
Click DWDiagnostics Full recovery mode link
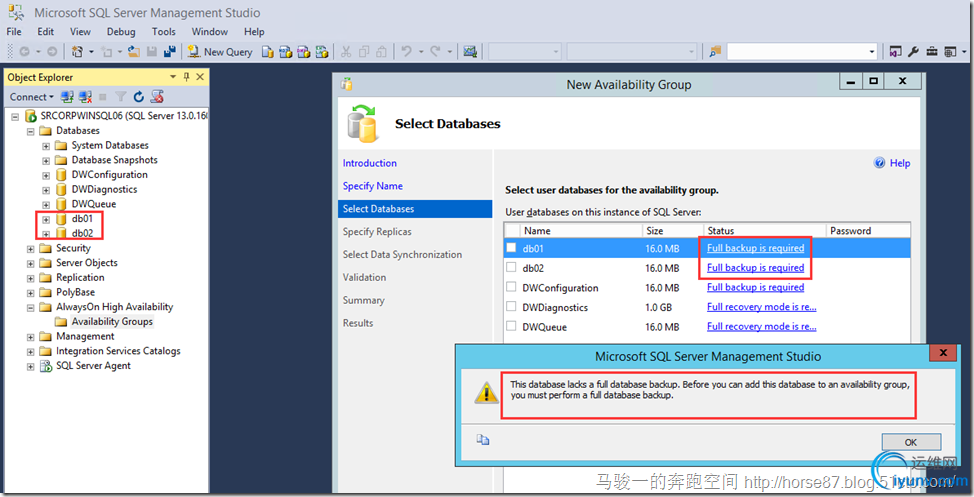[x=762, y=307]
